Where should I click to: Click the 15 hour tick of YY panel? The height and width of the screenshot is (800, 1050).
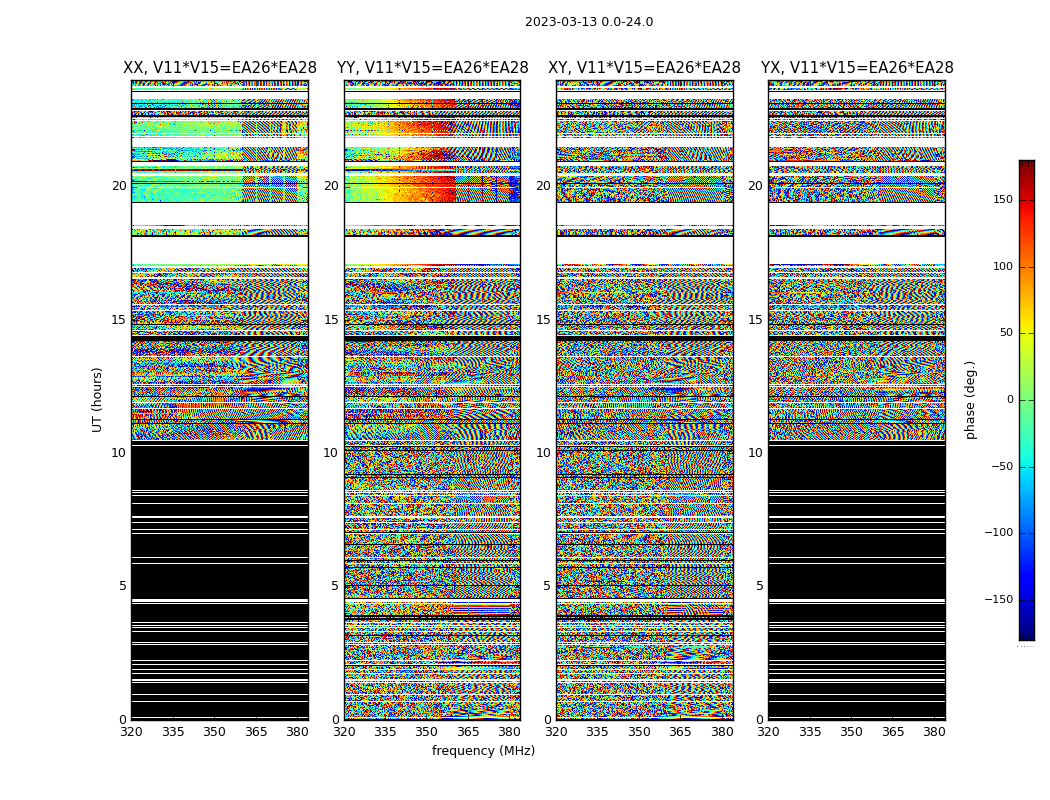click(331, 320)
